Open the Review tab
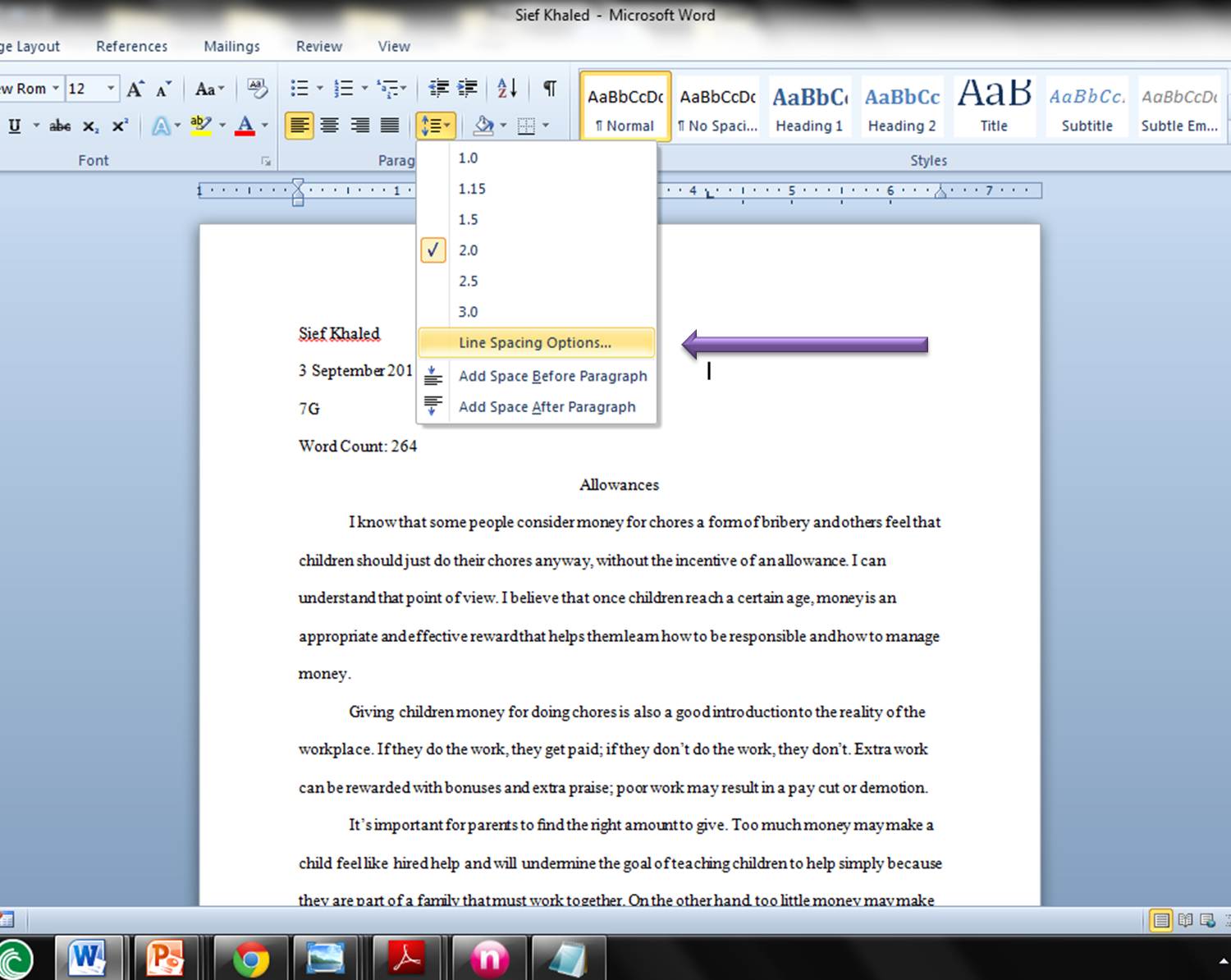1231x980 pixels. coord(318,46)
